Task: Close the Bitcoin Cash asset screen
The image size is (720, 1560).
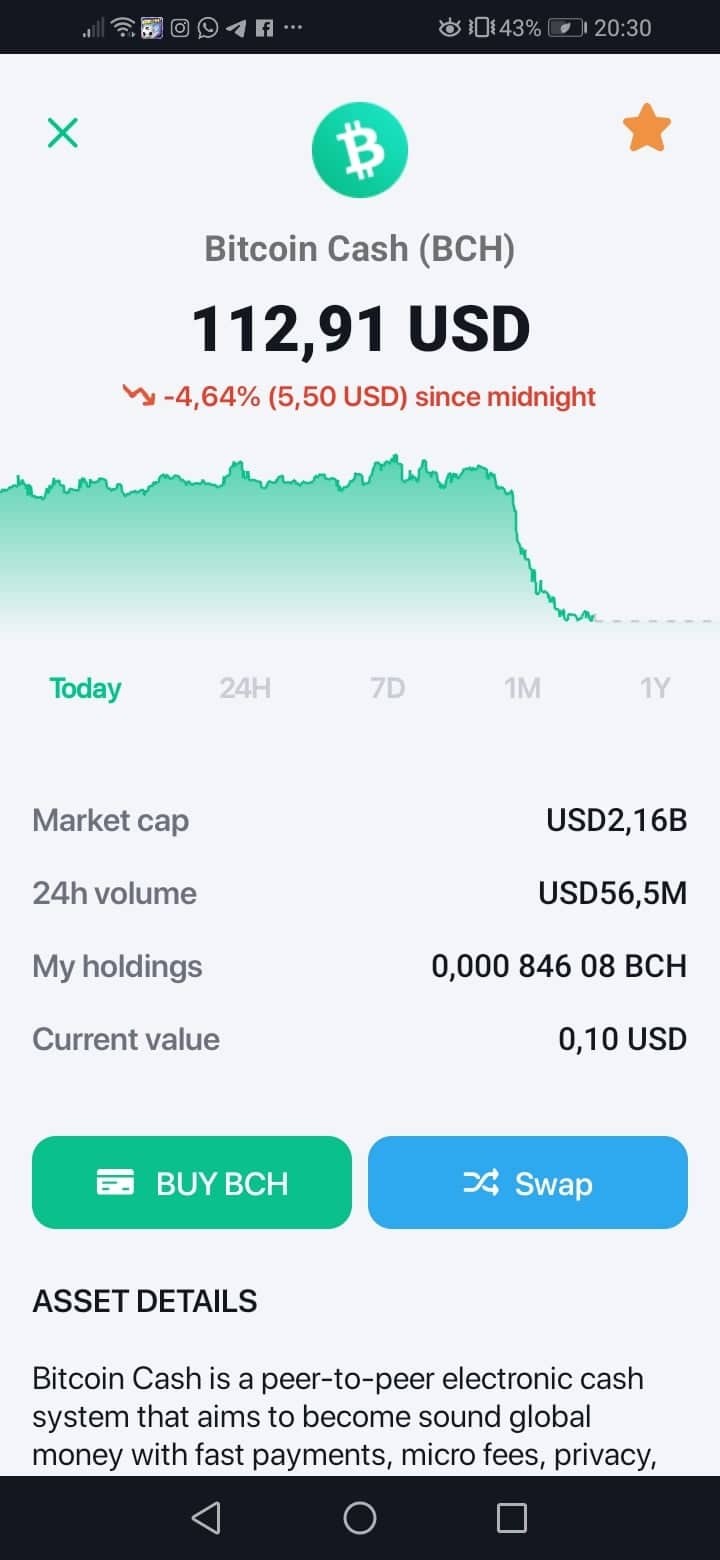Action: tap(62, 132)
